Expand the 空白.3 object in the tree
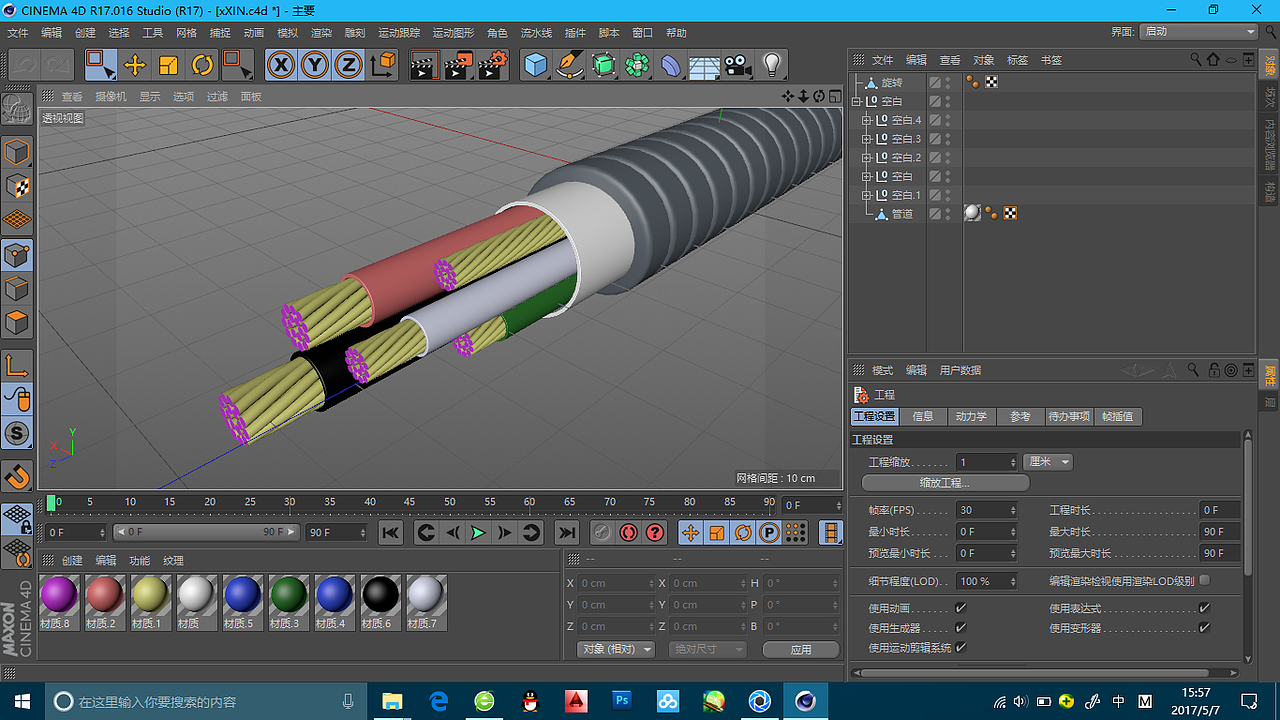Screen dimensions: 1280x720 (867, 139)
